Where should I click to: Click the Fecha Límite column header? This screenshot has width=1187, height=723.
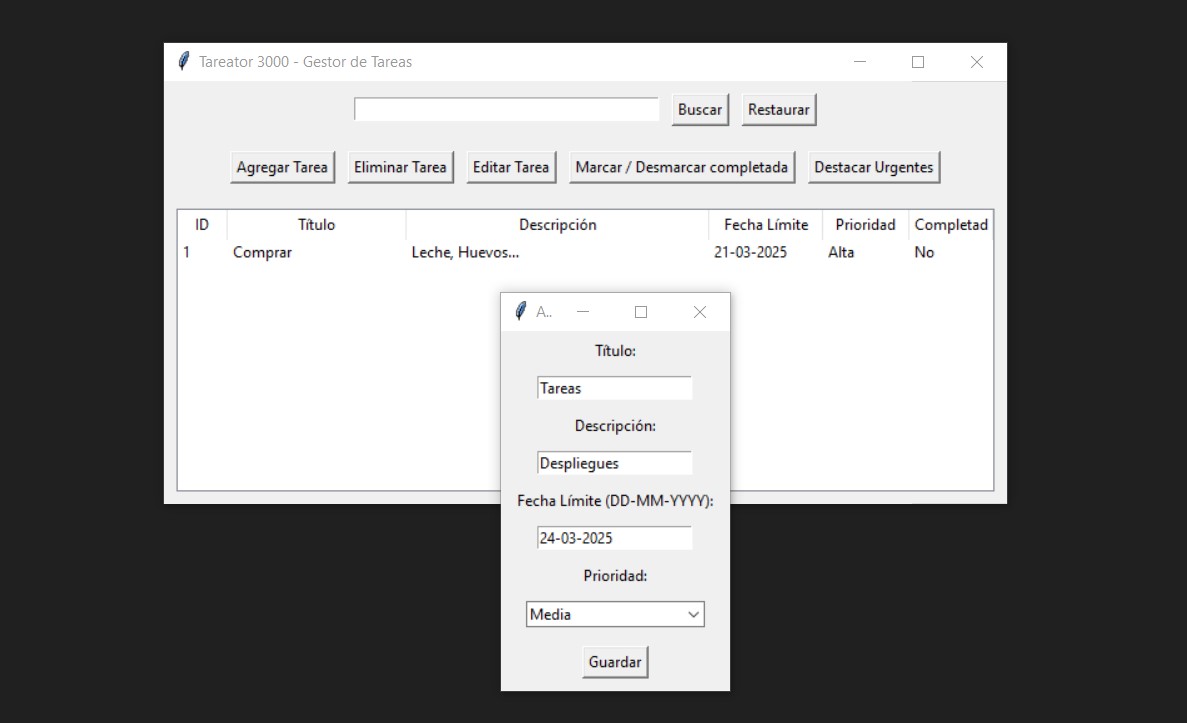tap(765, 225)
